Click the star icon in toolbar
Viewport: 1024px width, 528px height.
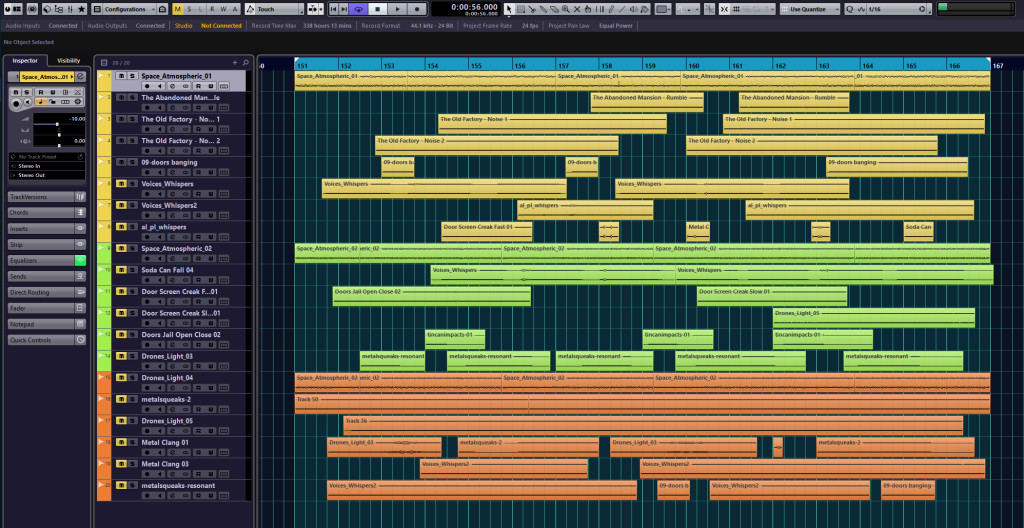click(x=81, y=9)
